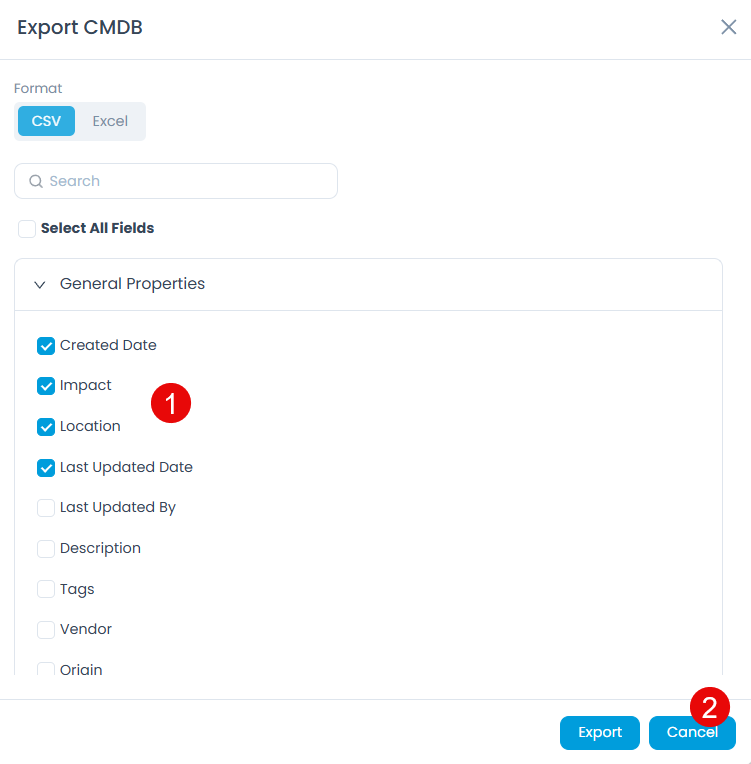
Task: Click the General Properties header label
Action: [132, 284]
